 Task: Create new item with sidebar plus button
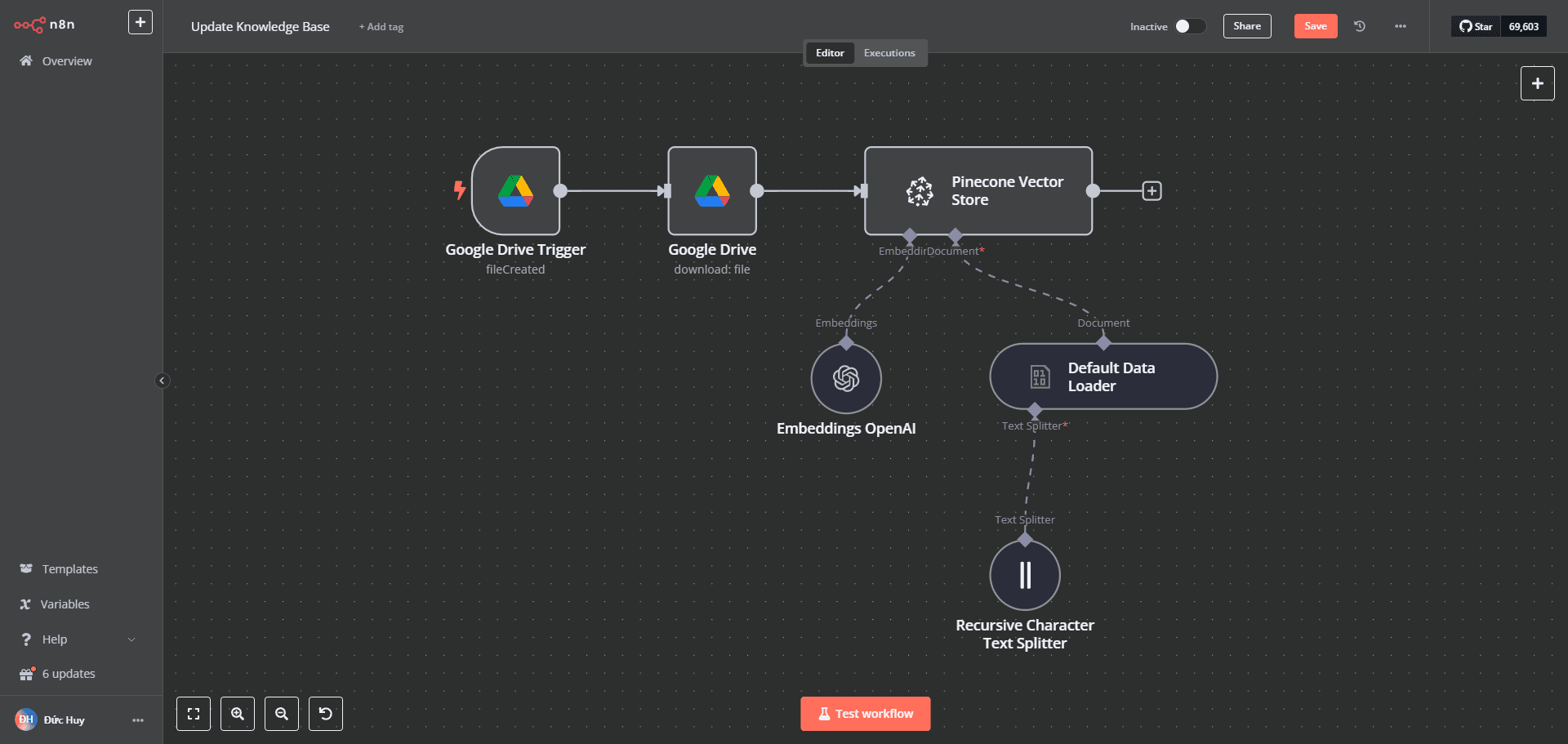point(140,22)
